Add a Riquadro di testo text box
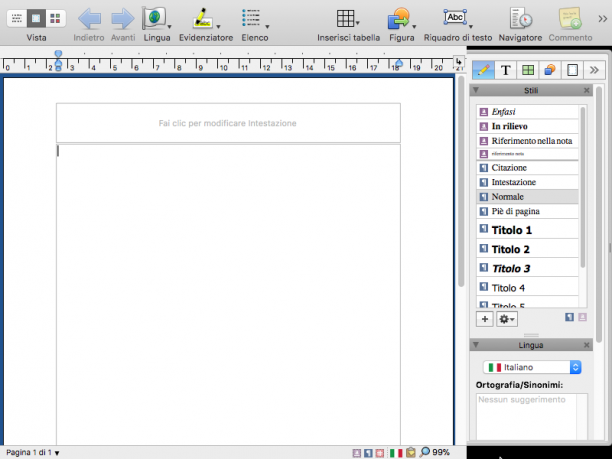The width and height of the screenshot is (612, 459). click(x=455, y=18)
